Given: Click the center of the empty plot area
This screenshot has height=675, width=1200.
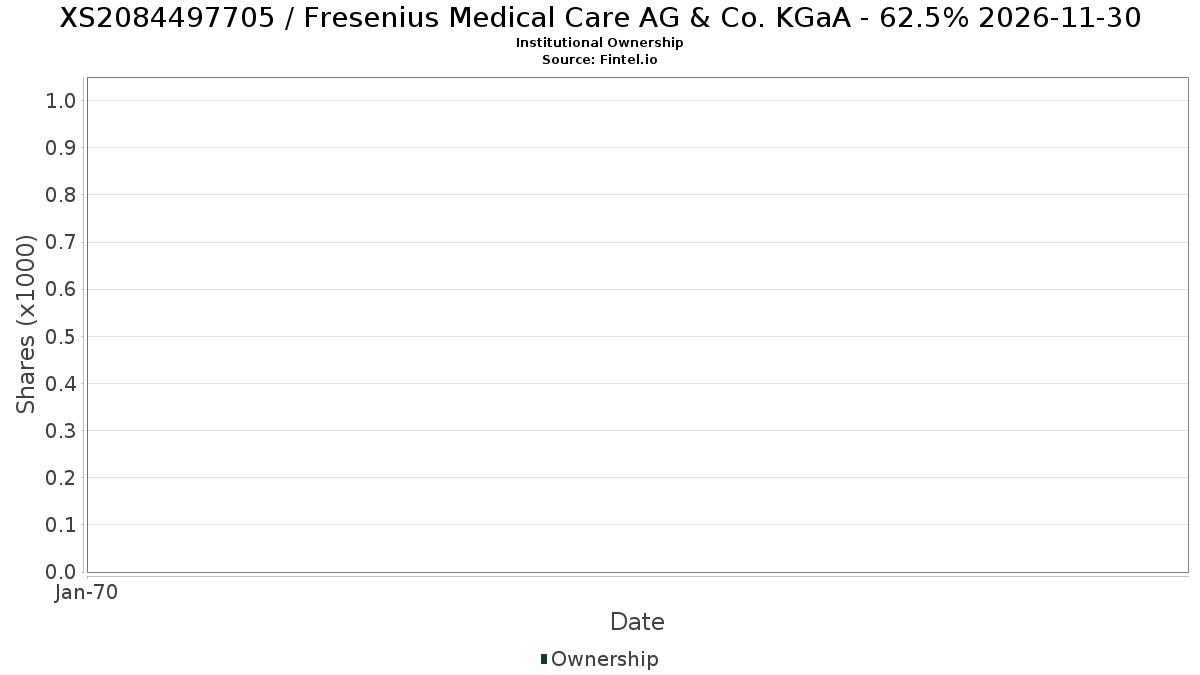Looking at the screenshot, I should coord(637,325).
